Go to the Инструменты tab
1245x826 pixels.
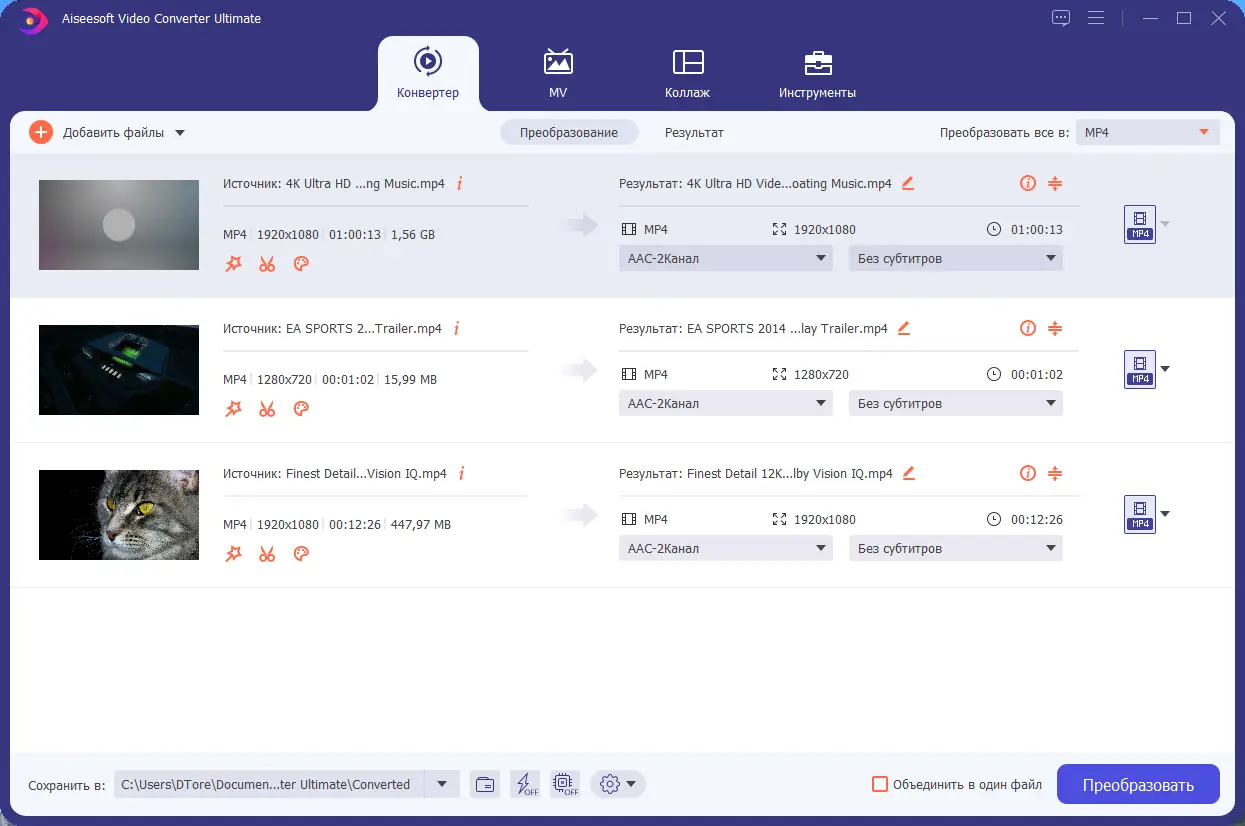click(x=818, y=73)
